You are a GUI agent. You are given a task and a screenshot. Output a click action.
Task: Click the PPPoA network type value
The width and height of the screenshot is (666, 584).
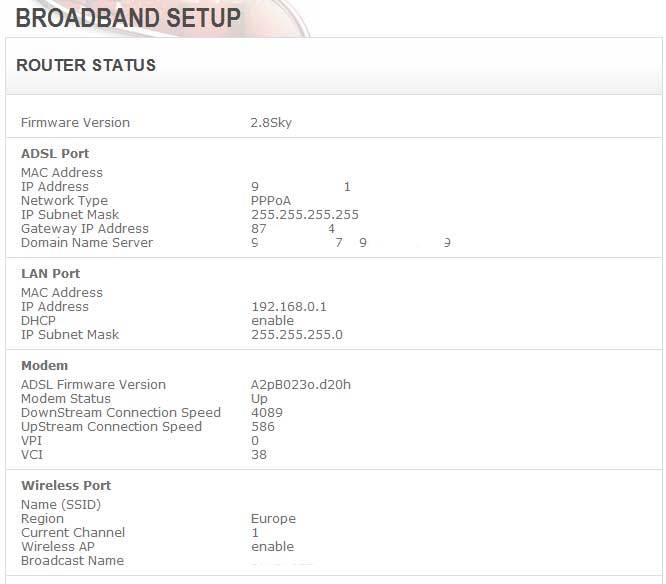point(271,201)
